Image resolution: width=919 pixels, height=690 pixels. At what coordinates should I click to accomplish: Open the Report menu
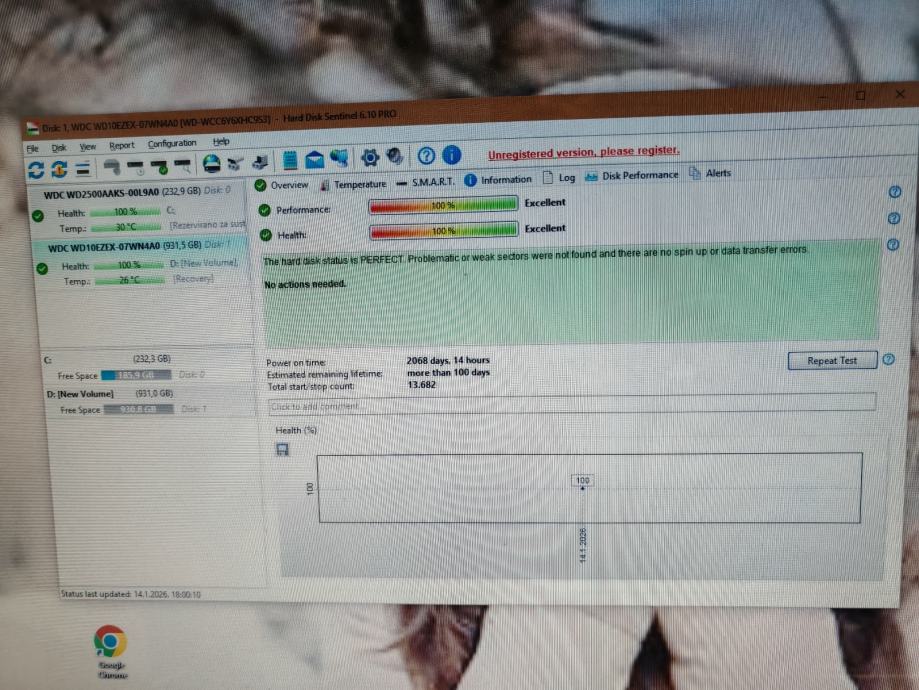click(x=121, y=145)
